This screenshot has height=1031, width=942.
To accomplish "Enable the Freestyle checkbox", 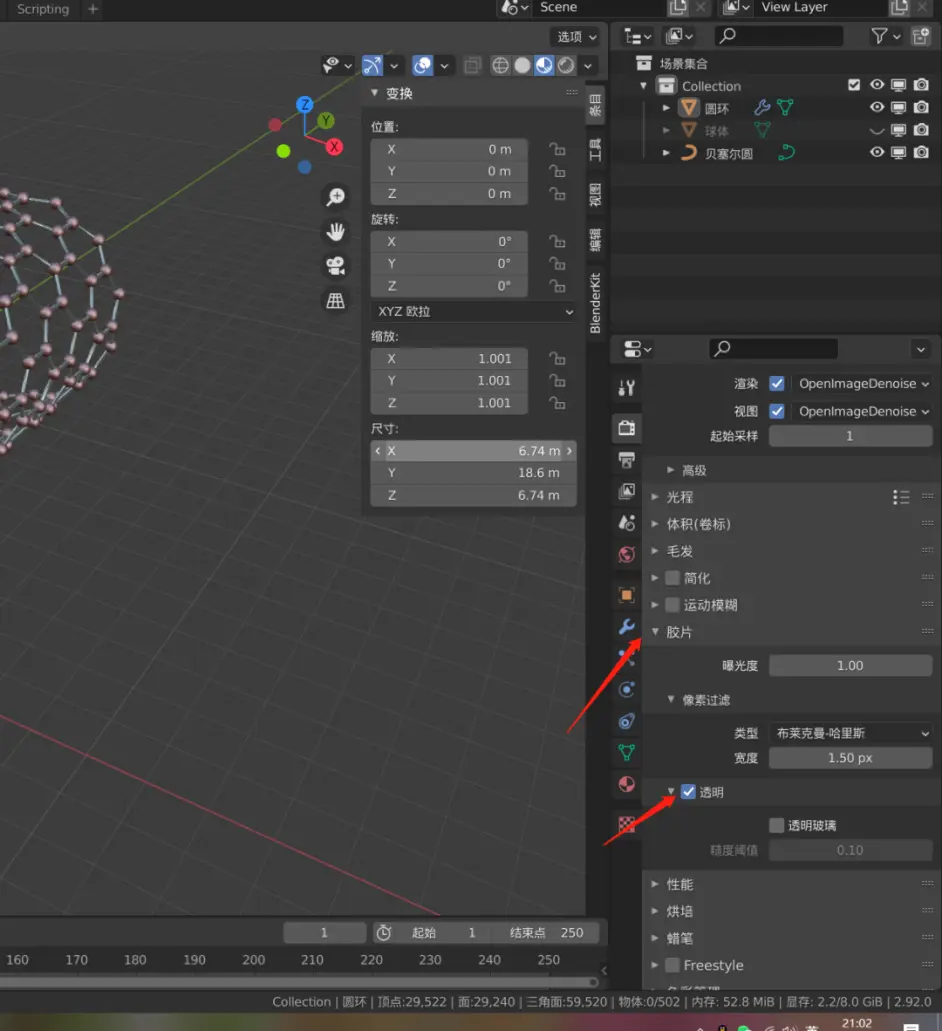I will coord(672,965).
